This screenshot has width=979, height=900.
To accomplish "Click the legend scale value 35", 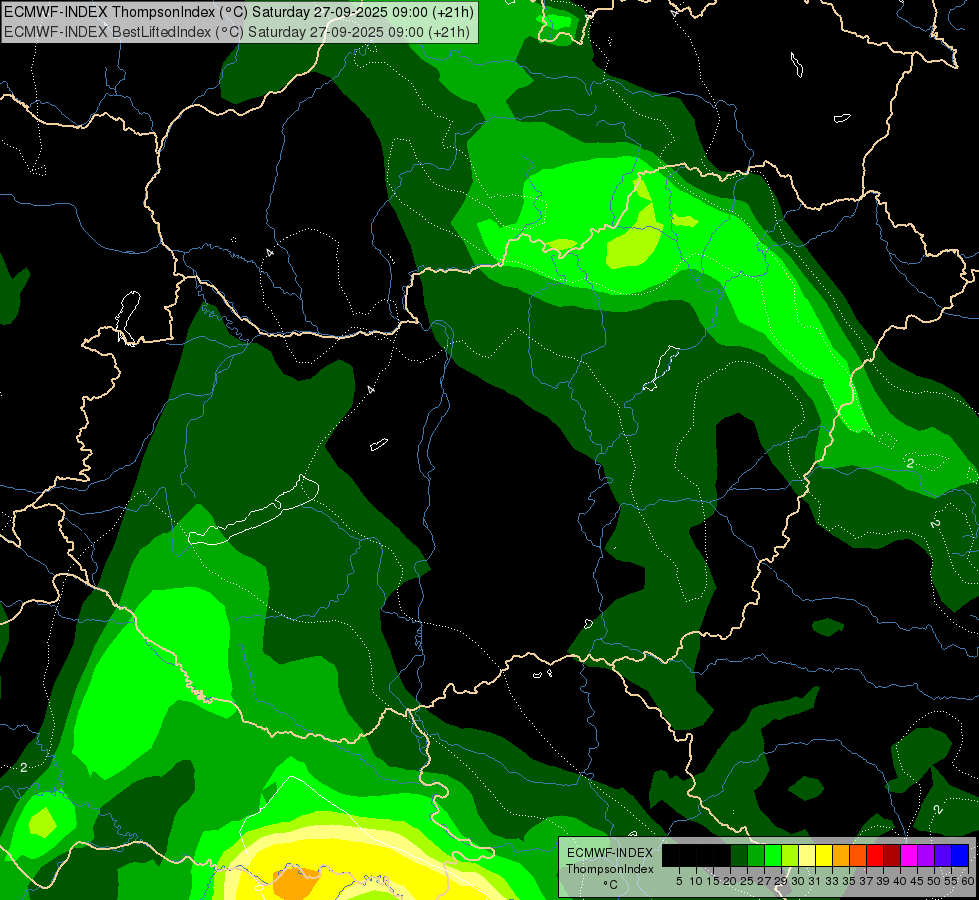I will pos(849,881).
